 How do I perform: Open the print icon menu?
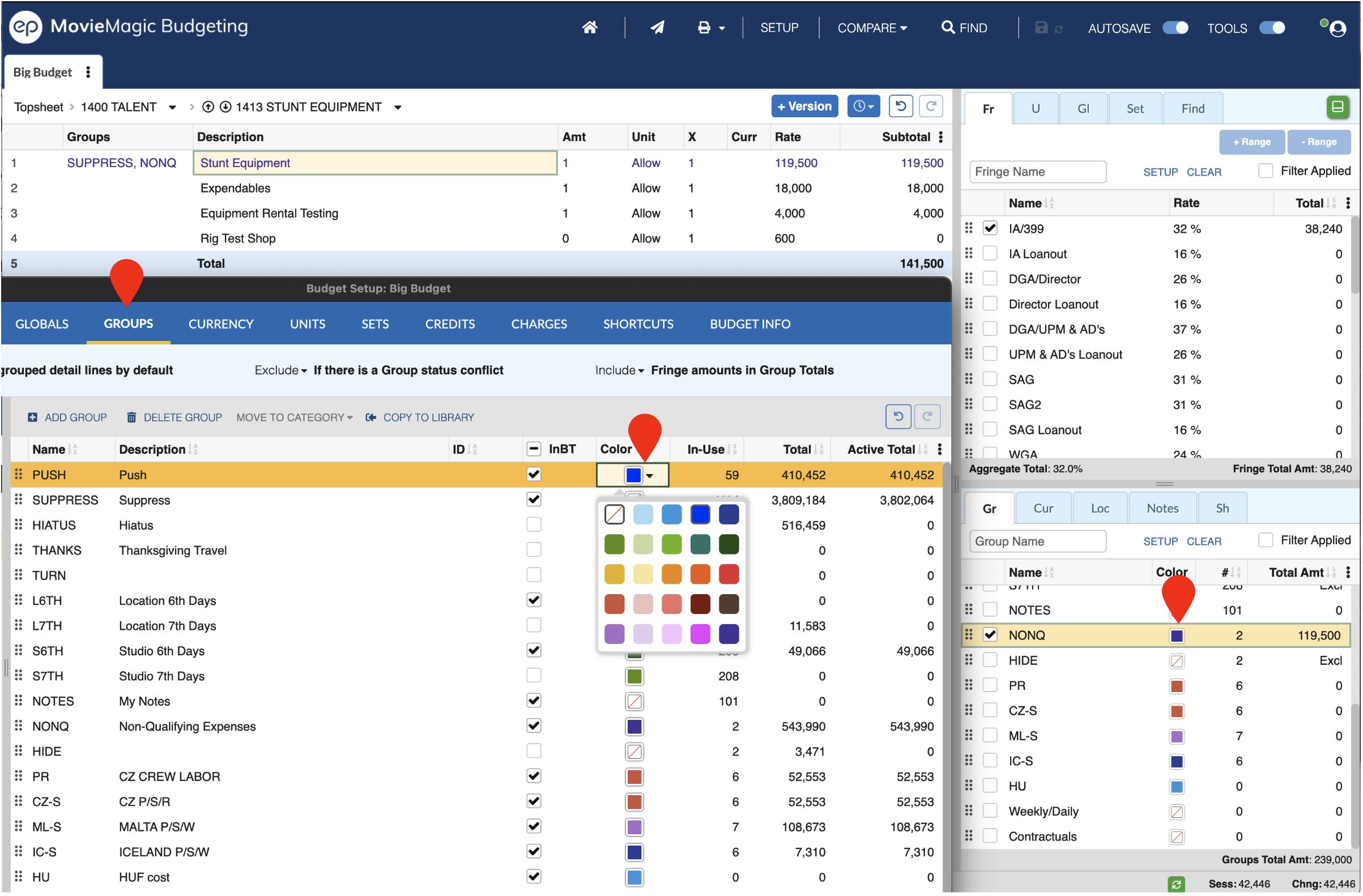coord(710,28)
